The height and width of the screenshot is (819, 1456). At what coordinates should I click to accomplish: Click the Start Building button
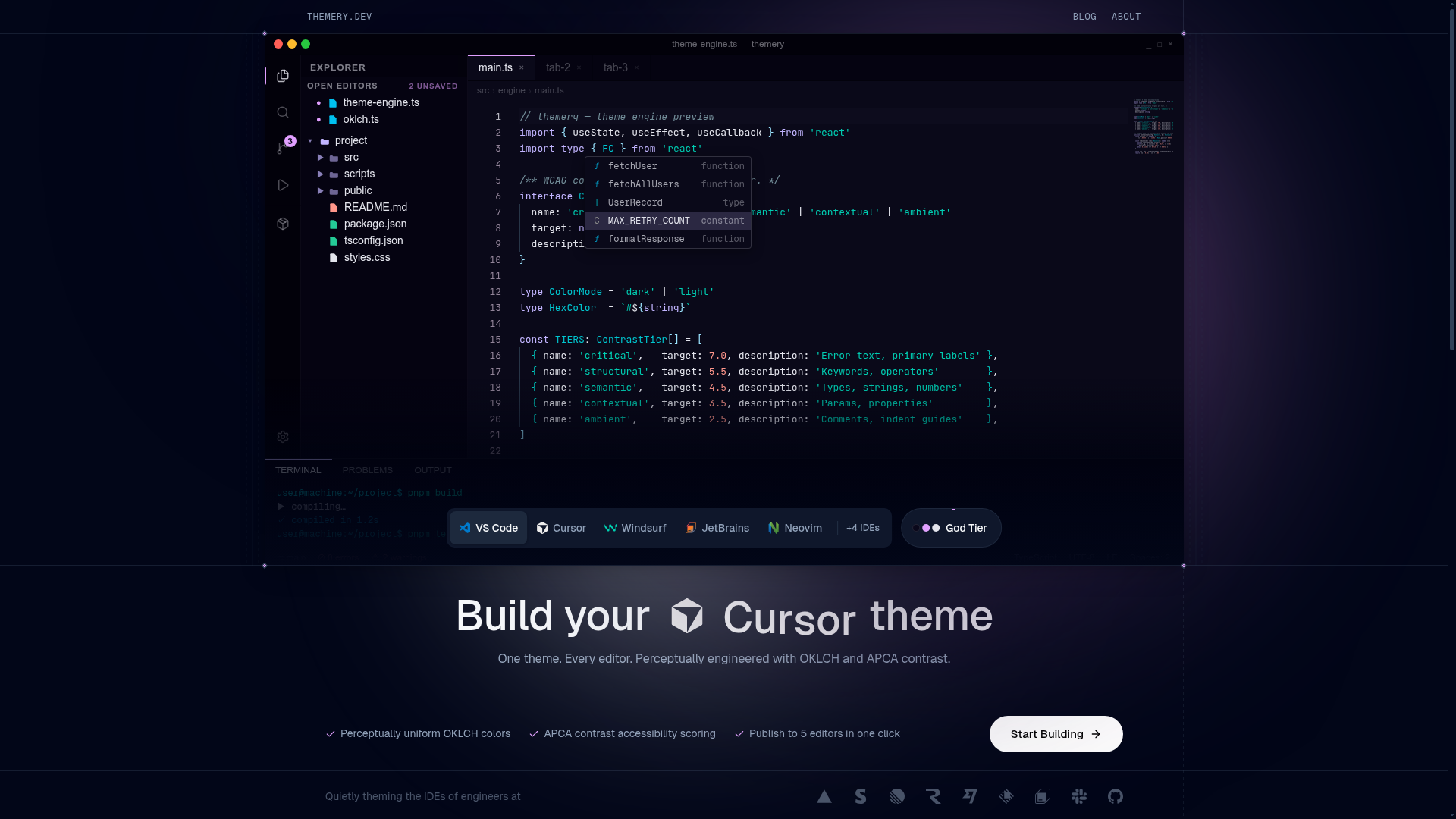(x=1056, y=734)
